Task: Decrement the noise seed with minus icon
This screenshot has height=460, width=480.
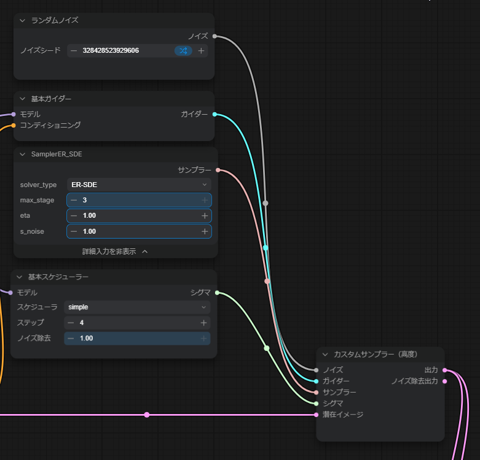Action: click(74, 51)
